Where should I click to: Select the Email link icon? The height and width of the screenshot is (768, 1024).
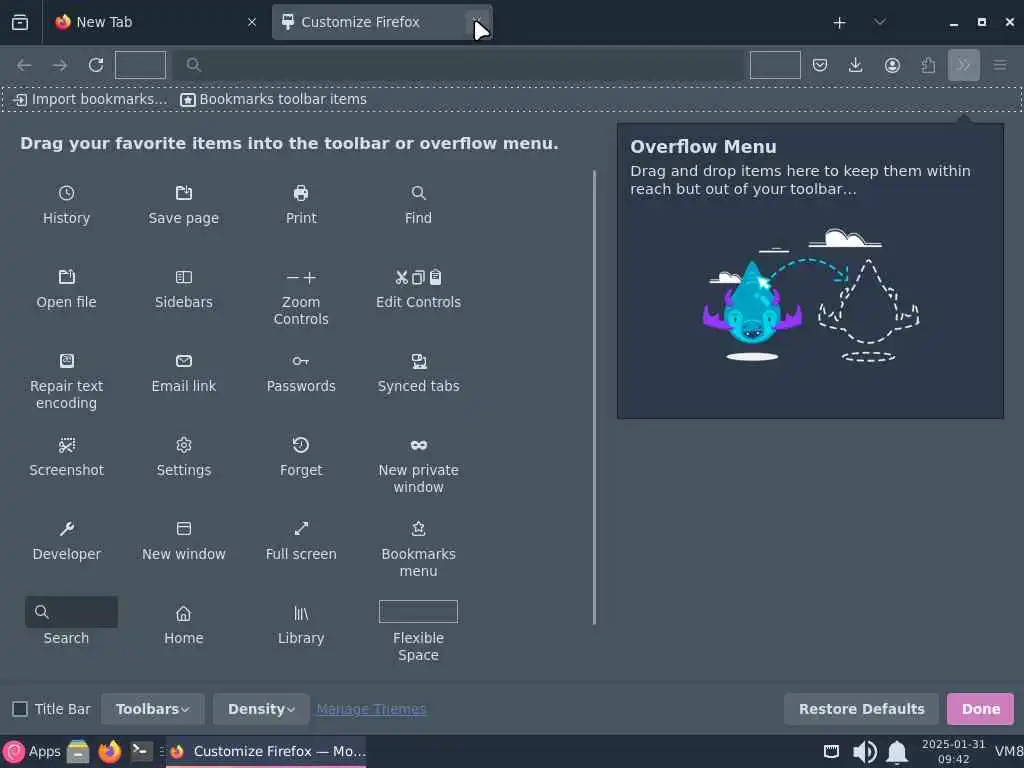click(184, 361)
